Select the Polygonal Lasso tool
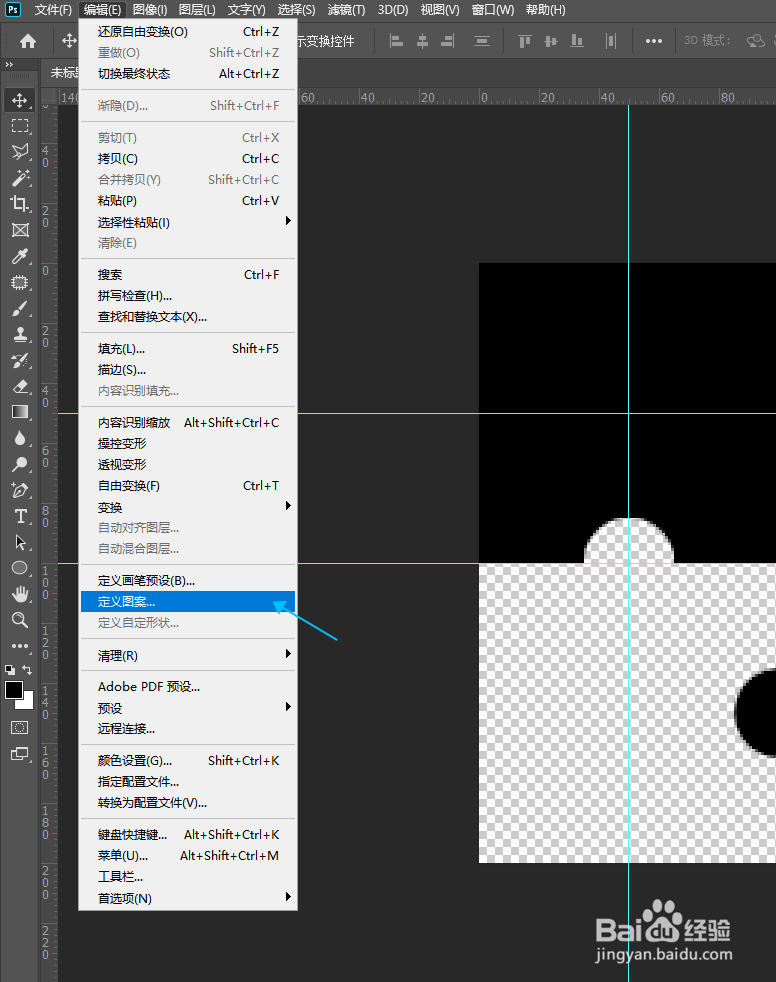 [x=20, y=152]
